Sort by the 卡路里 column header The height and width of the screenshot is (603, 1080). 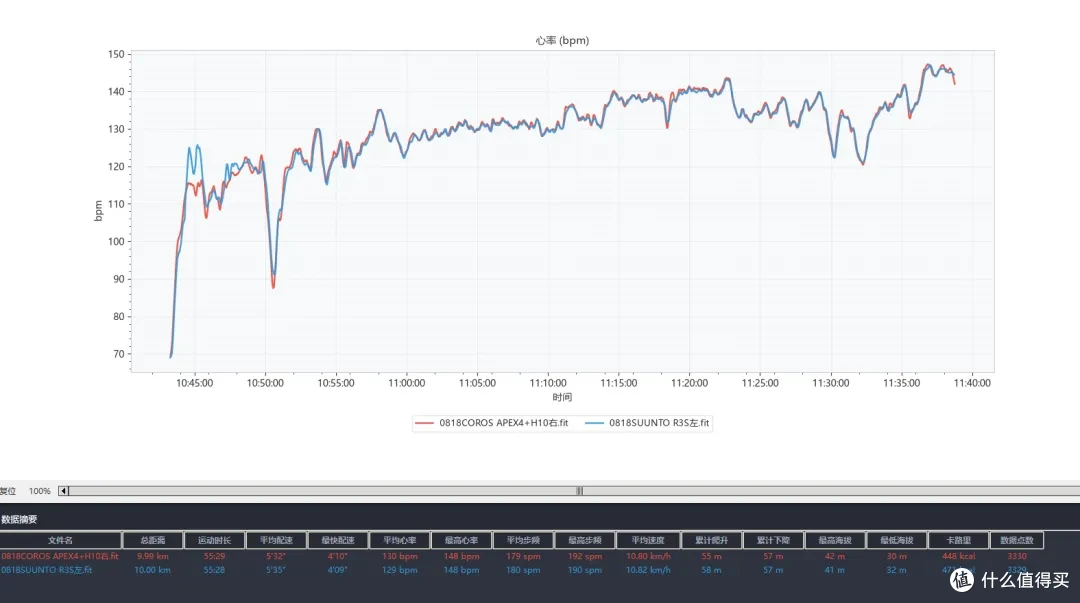tap(958, 540)
